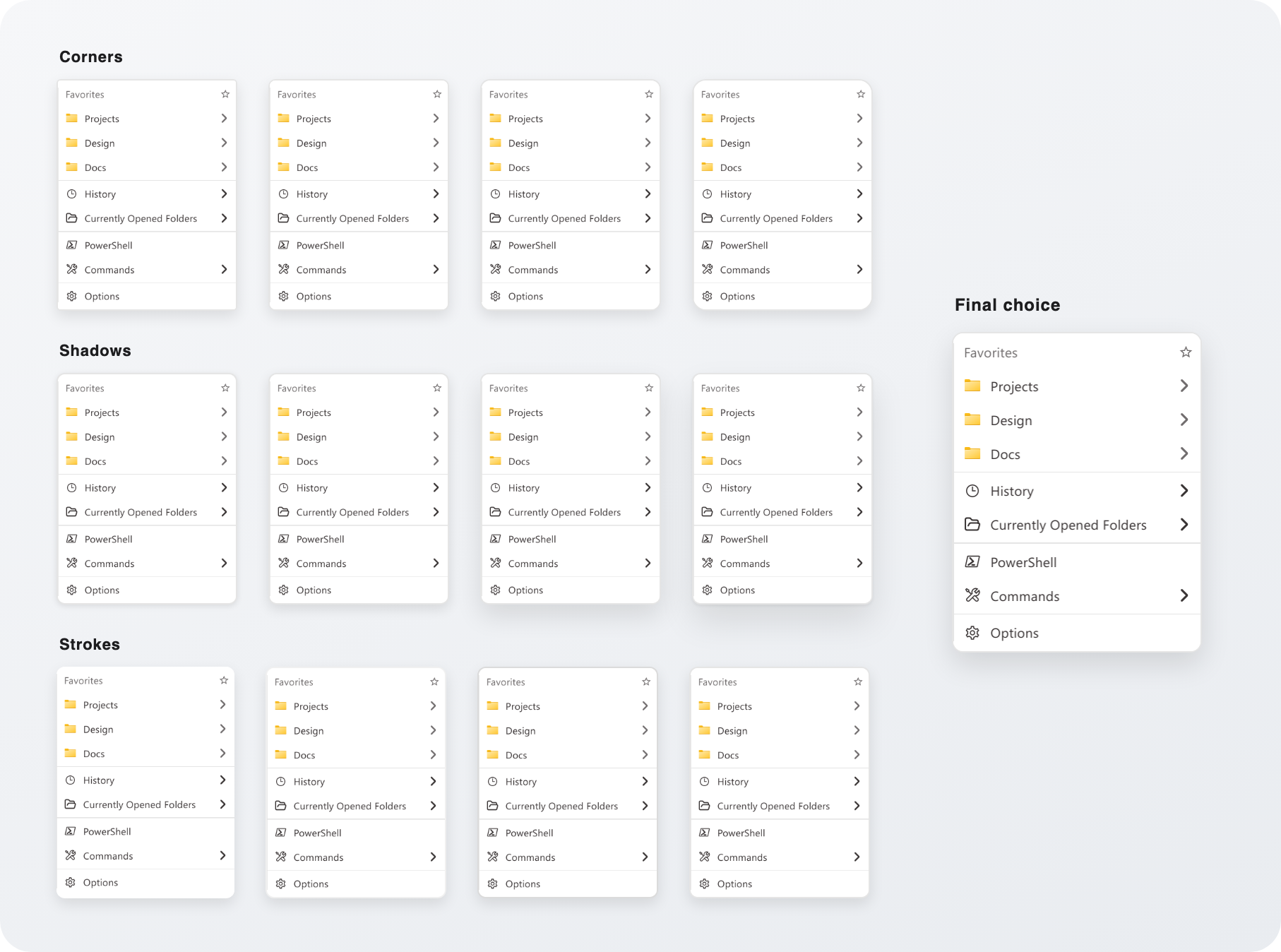Click Options gear in leftmost Strokes menu
This screenshot has width=1281, height=952.
(70, 882)
